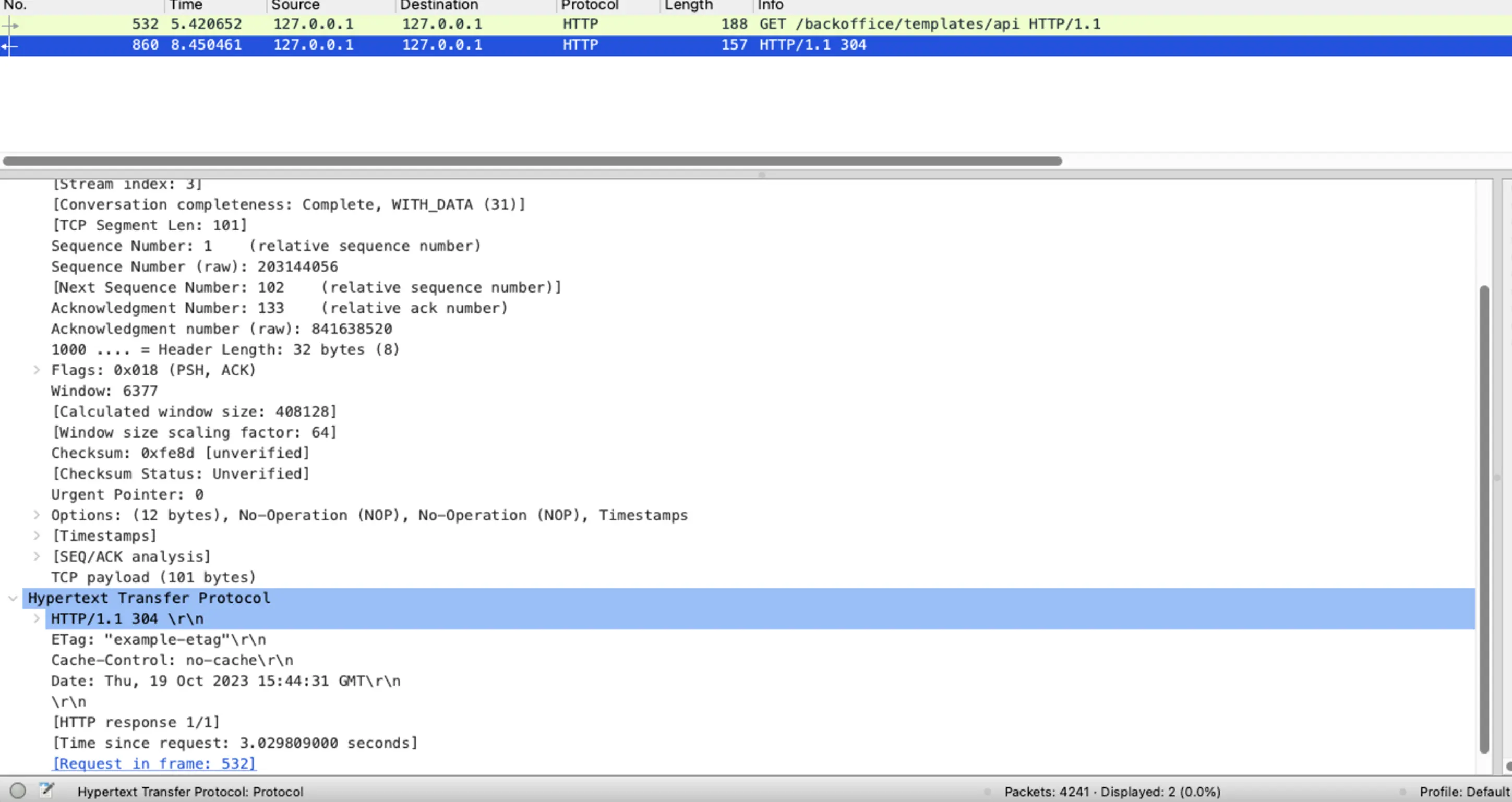The width and height of the screenshot is (1512, 802).
Task: Select the Cache-Control no-cache line
Action: (x=171, y=660)
